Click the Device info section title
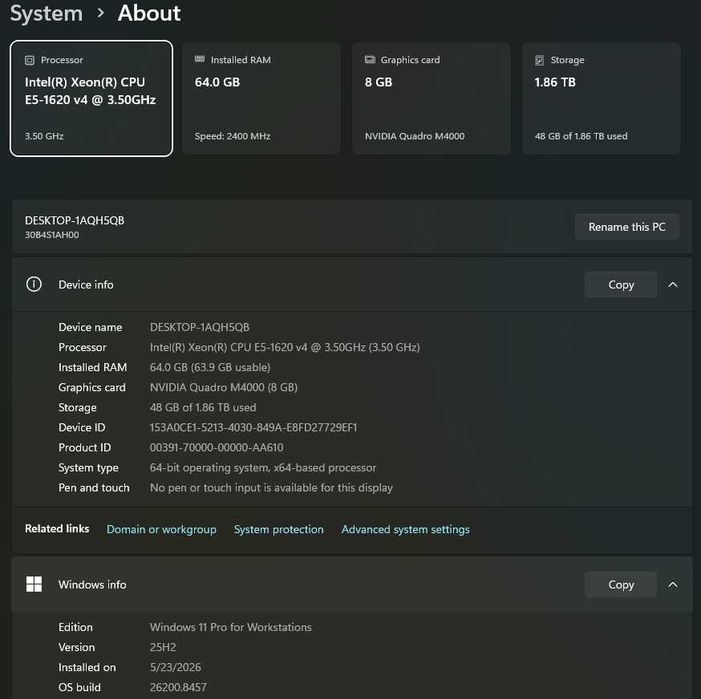This screenshot has height=699, width=701. click(x=86, y=285)
